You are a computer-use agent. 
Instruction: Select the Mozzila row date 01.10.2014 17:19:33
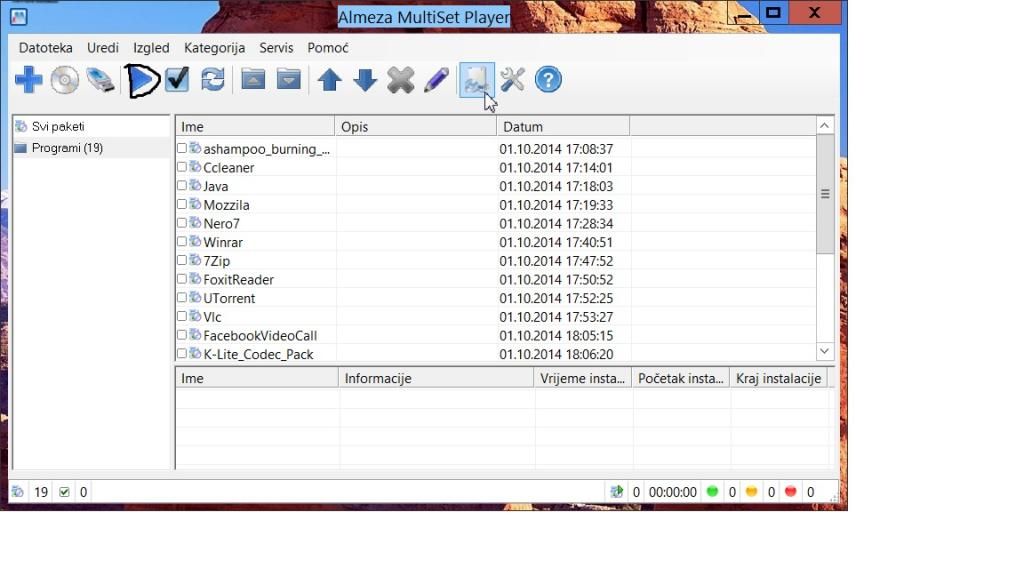[556, 204]
